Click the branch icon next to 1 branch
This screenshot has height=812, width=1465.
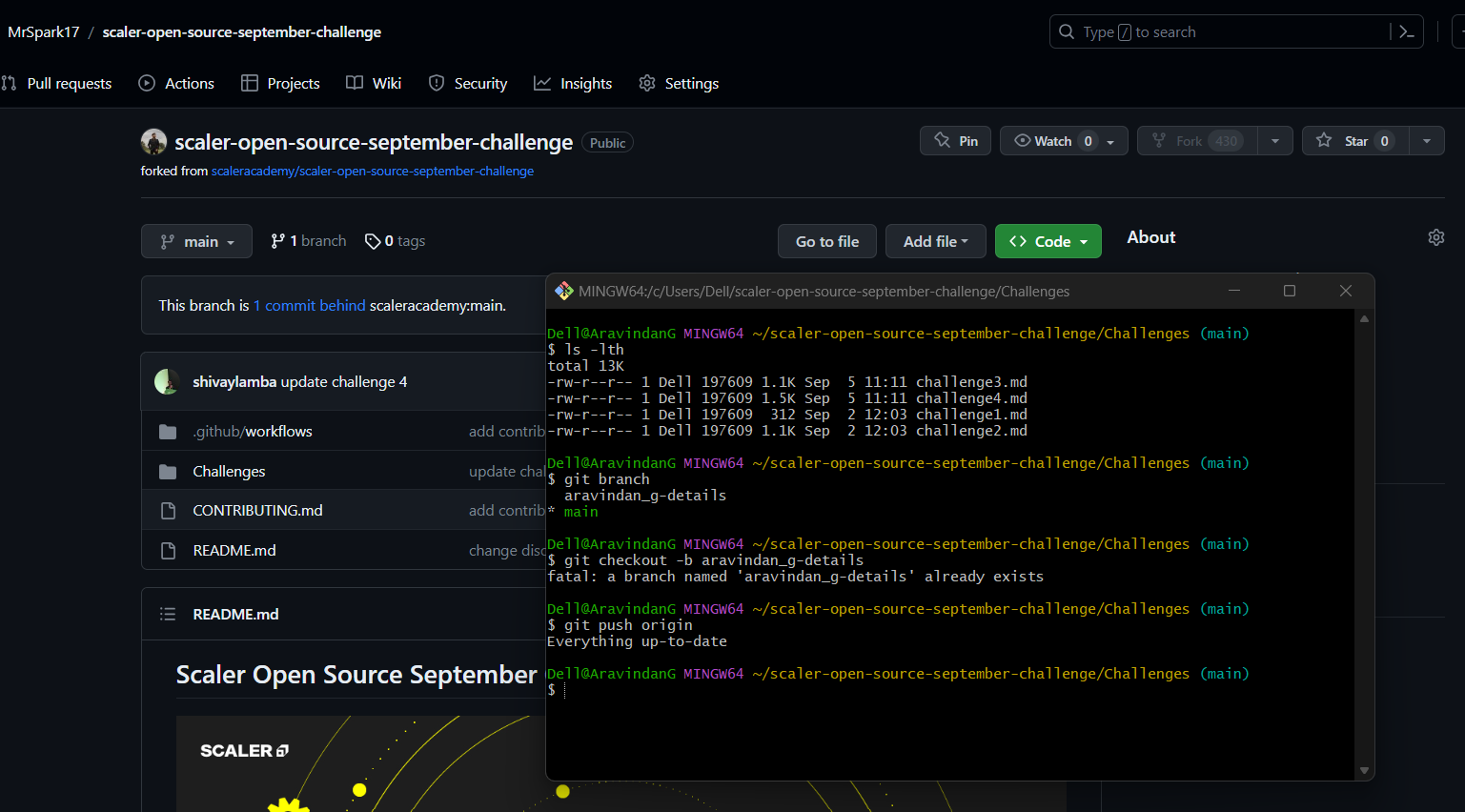(275, 240)
